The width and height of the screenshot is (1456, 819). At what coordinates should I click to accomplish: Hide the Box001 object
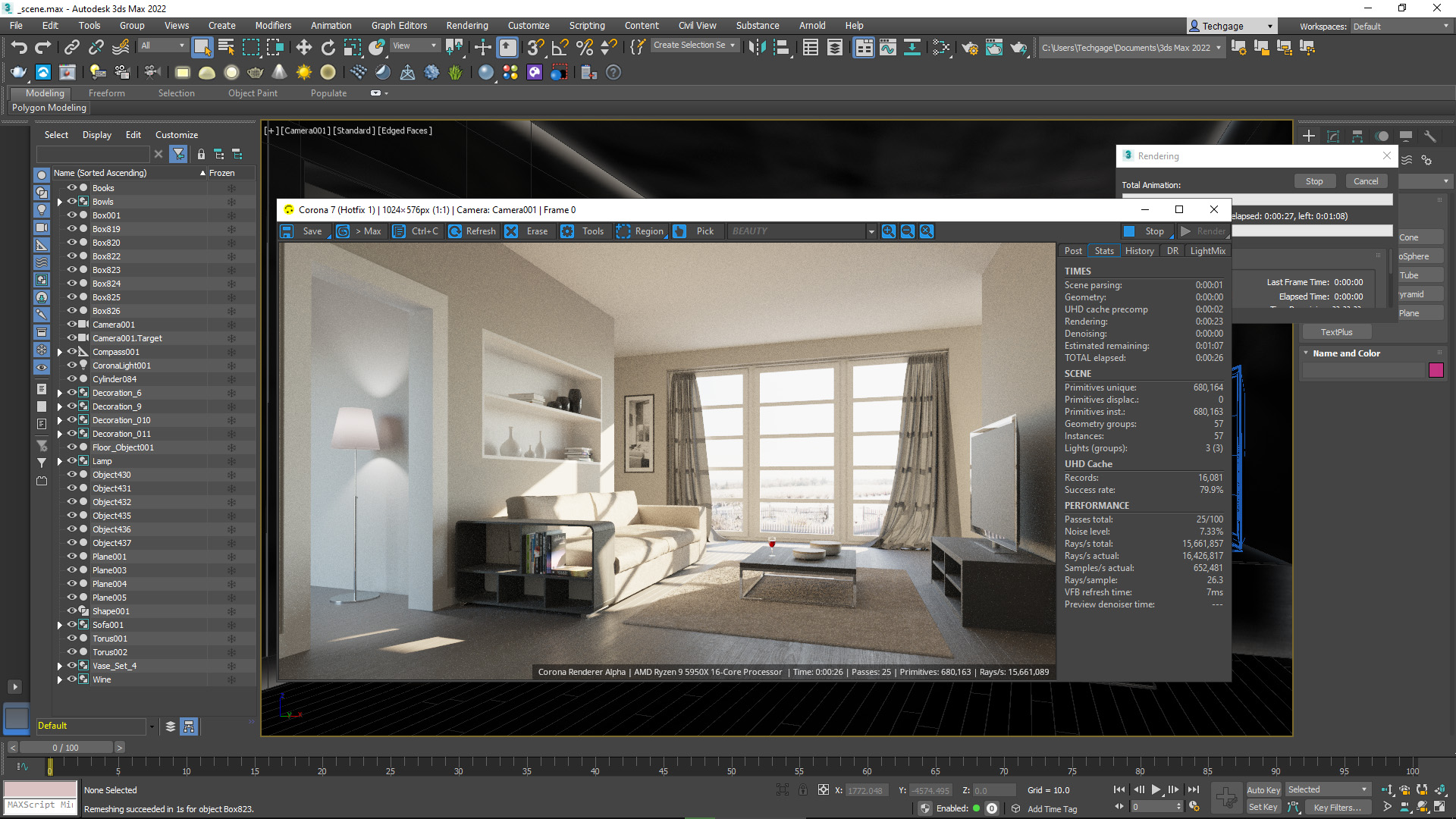72,215
